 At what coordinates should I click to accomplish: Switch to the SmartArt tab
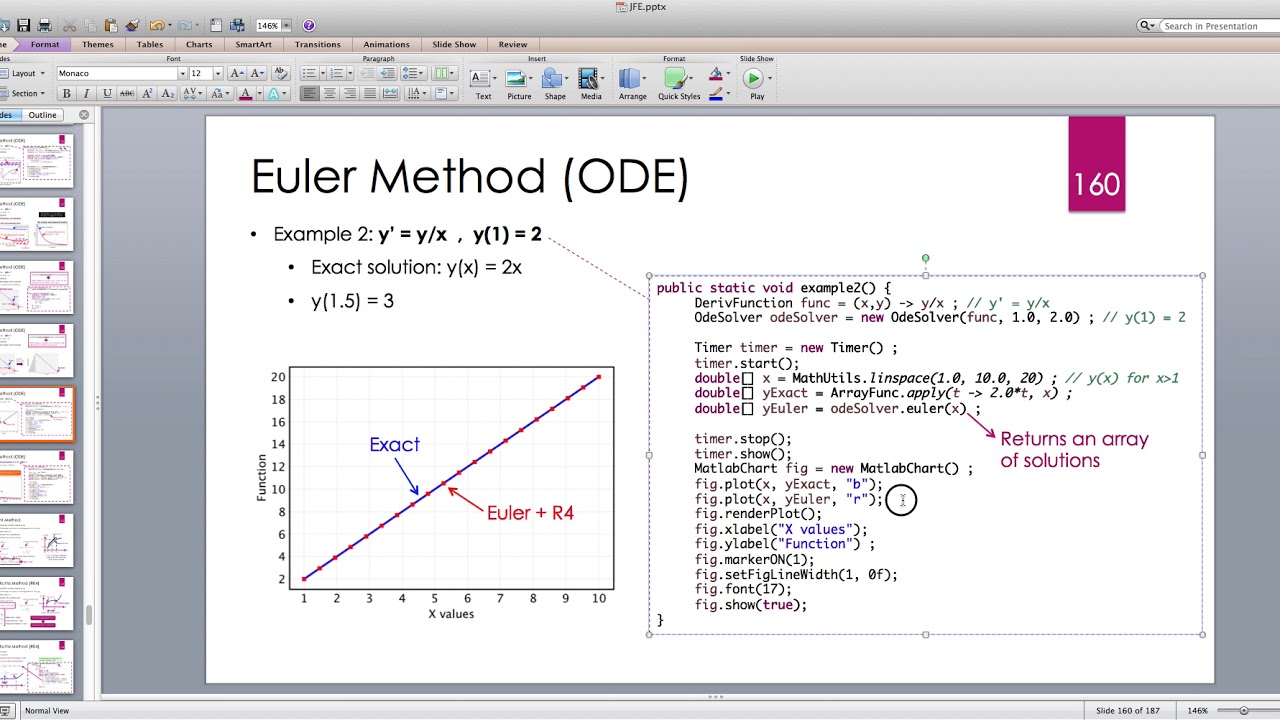pos(253,44)
